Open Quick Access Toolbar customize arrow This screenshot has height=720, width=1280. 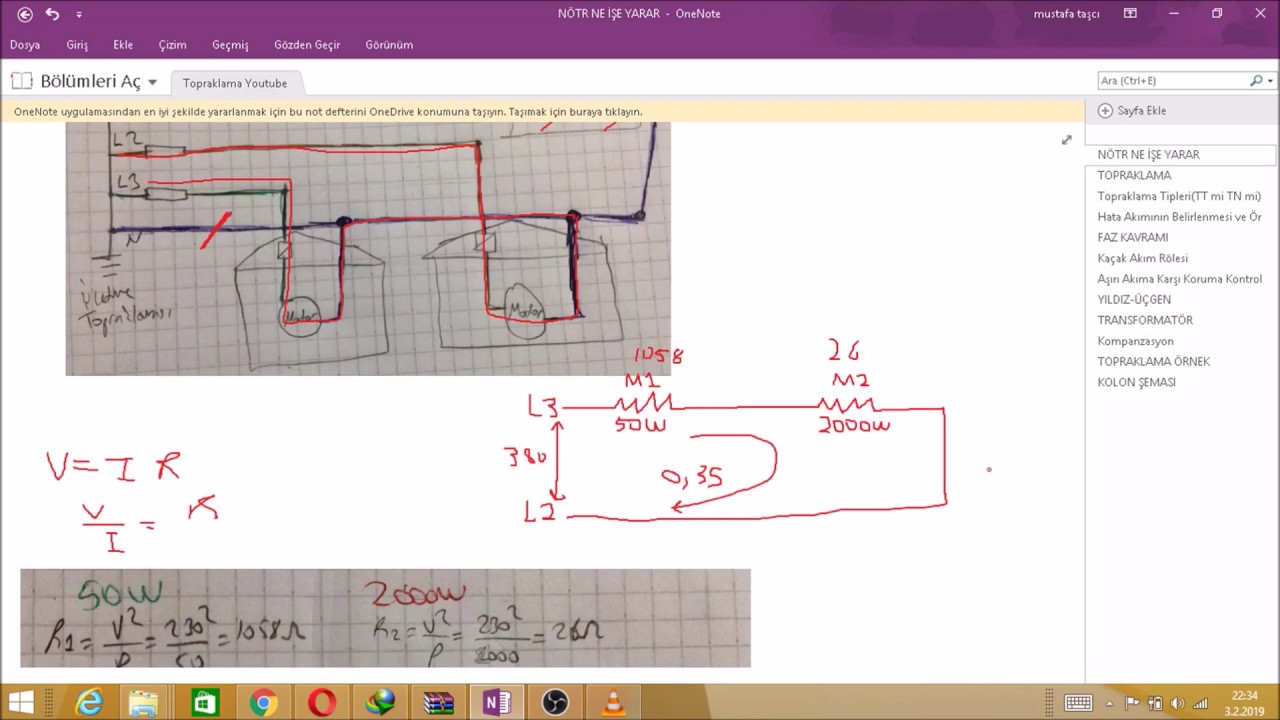point(79,14)
